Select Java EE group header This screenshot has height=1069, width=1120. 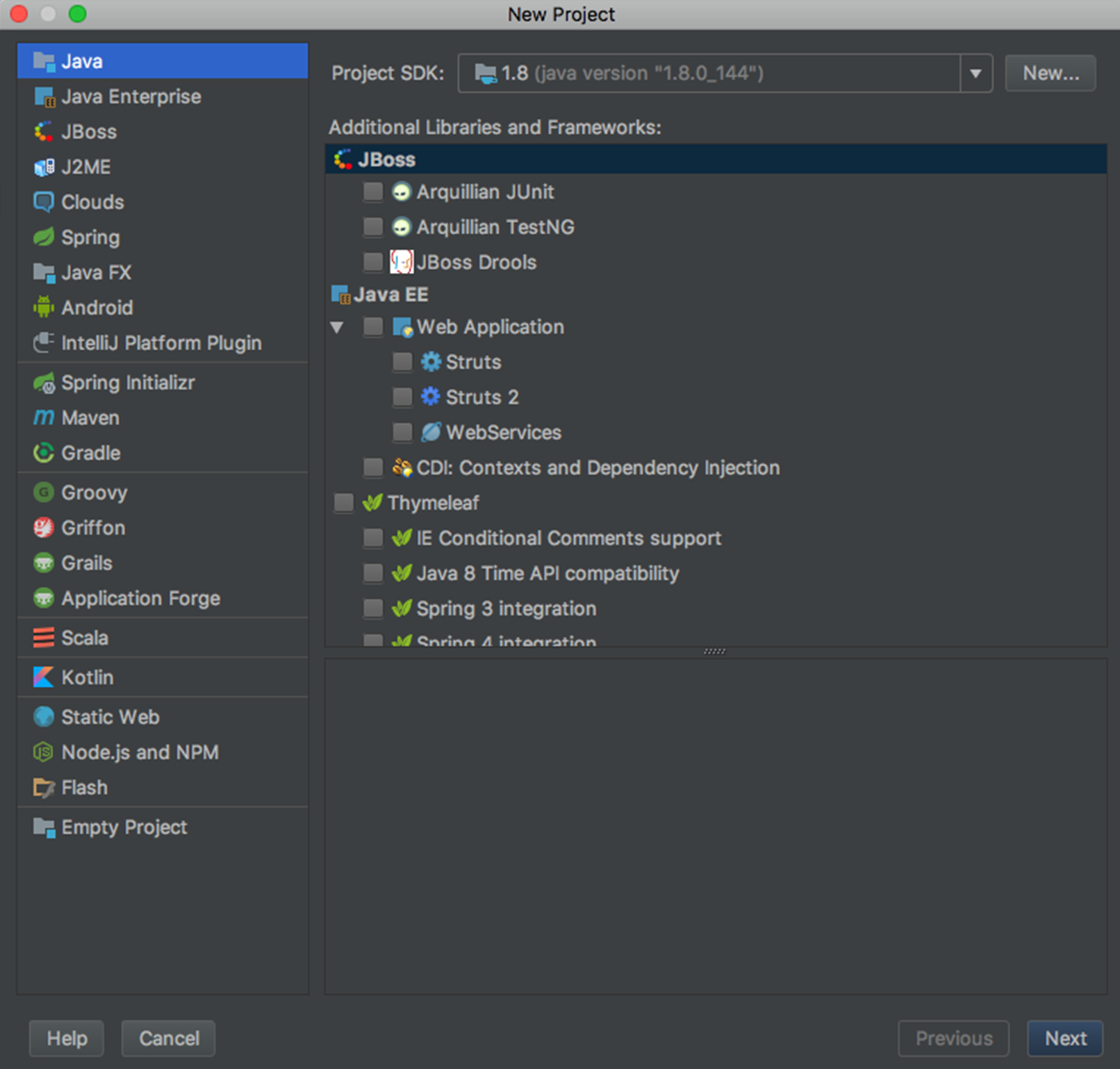716,295
